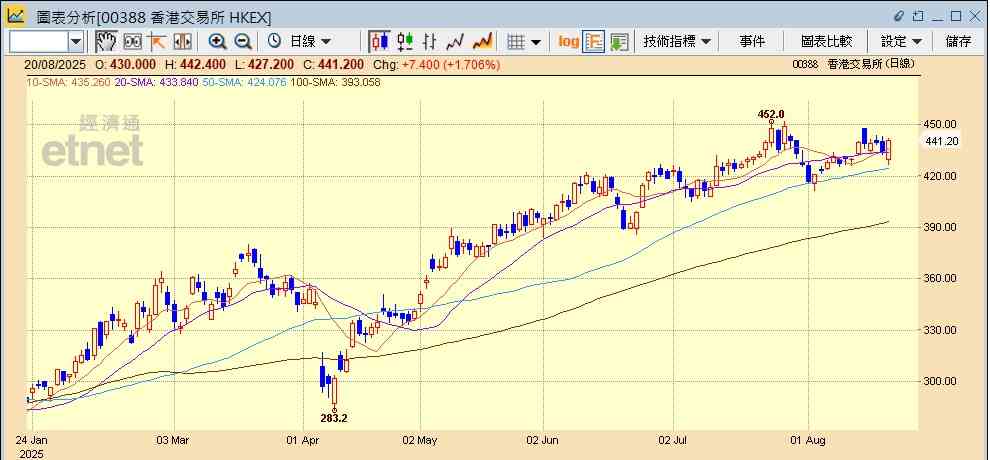990x460 pixels.
Task: Click the O: 430.000 open price value
Action: [125, 64]
